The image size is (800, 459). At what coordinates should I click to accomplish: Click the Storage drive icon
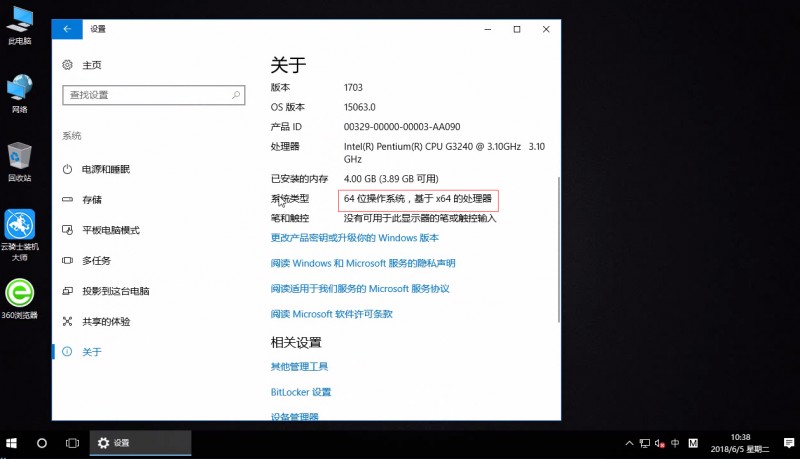[67, 199]
